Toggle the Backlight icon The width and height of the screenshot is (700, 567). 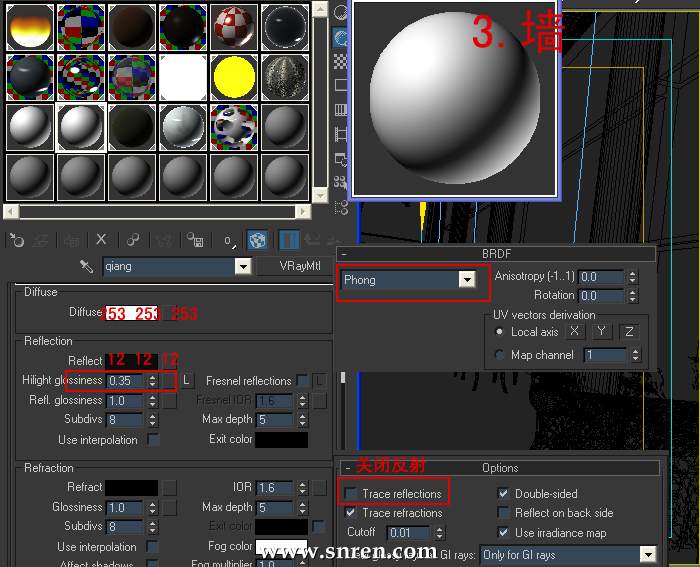click(341, 38)
